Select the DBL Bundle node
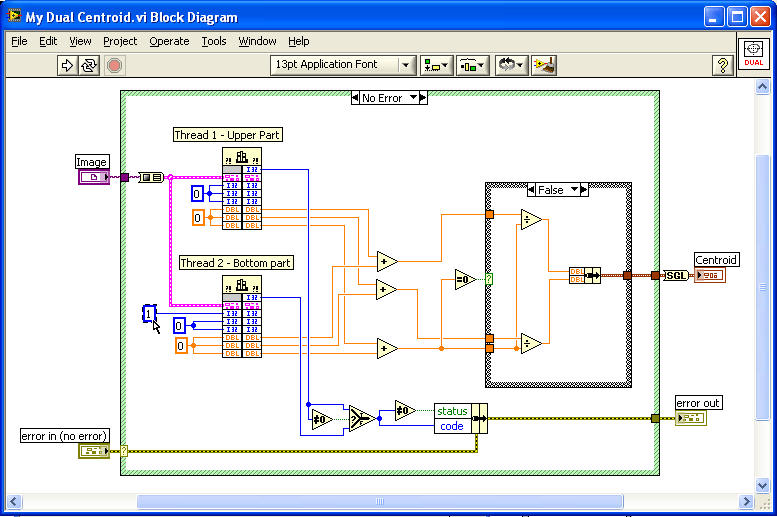Screen dimensions: 777x517 click(585, 275)
